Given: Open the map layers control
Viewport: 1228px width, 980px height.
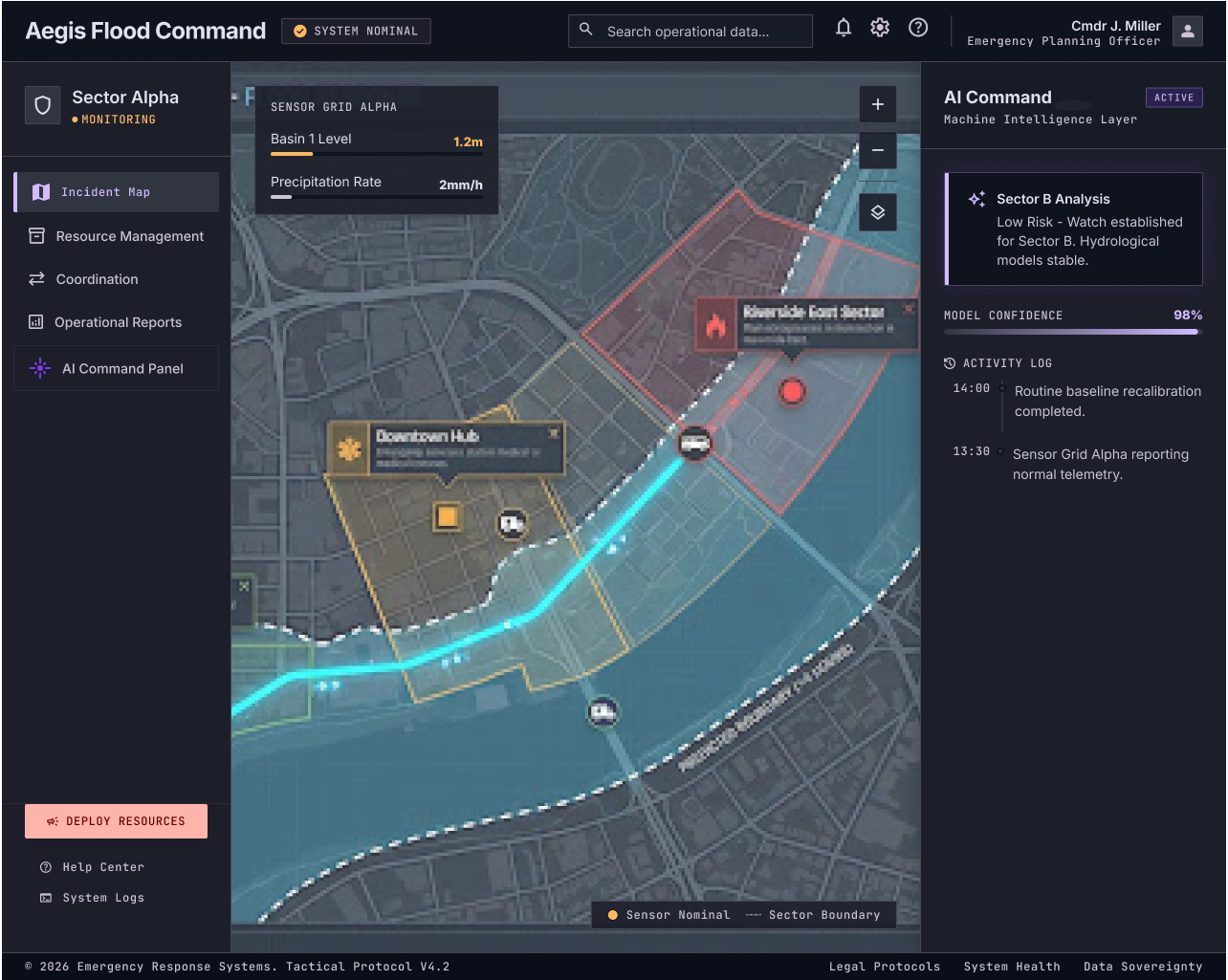Looking at the screenshot, I should pyautogui.click(x=878, y=212).
